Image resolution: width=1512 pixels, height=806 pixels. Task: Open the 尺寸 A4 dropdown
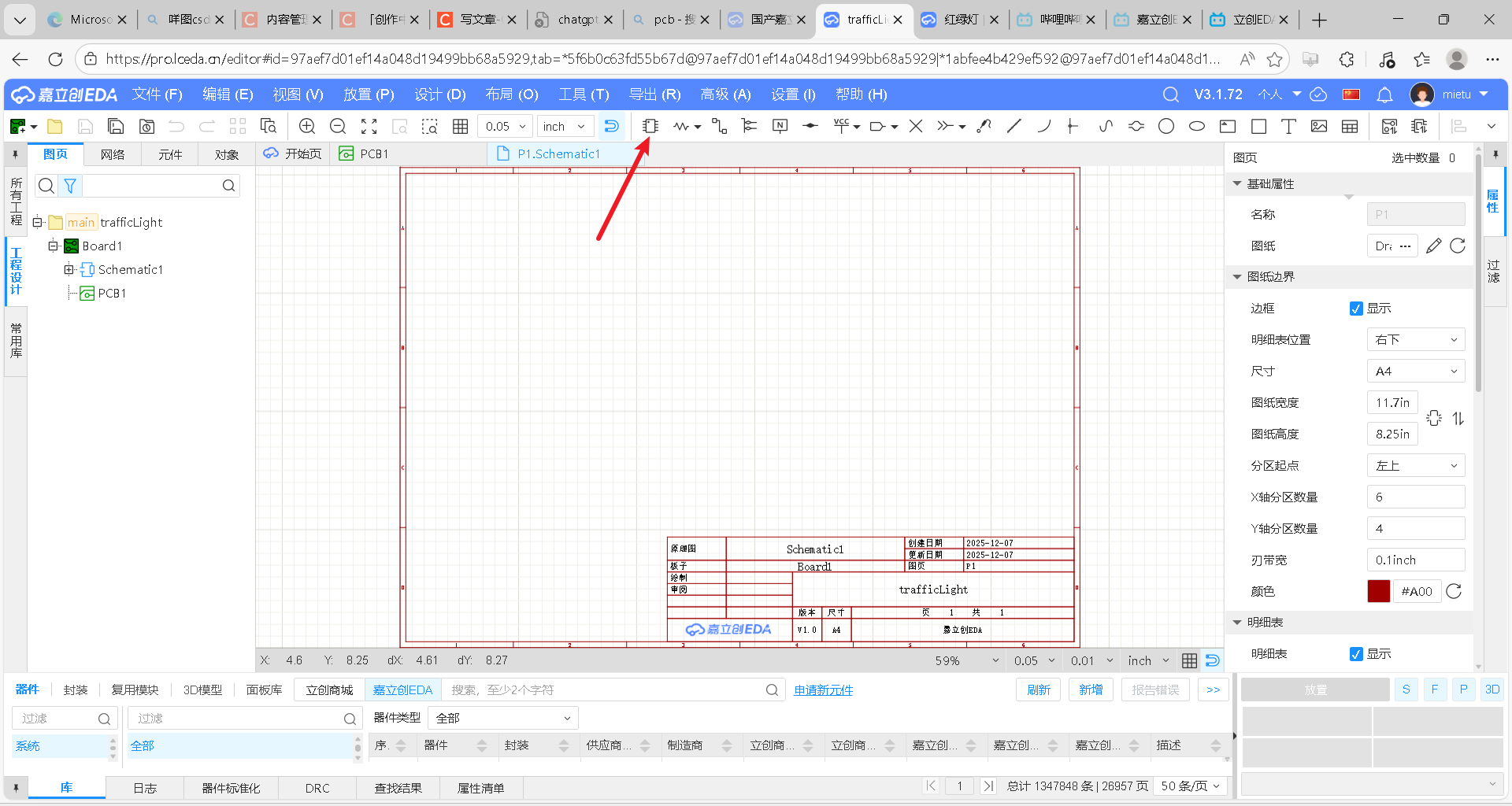1416,372
